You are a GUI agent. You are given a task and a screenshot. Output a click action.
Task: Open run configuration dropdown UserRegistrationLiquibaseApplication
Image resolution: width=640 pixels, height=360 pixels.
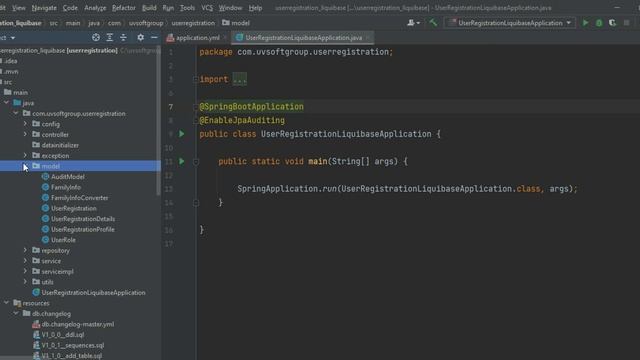(510, 23)
